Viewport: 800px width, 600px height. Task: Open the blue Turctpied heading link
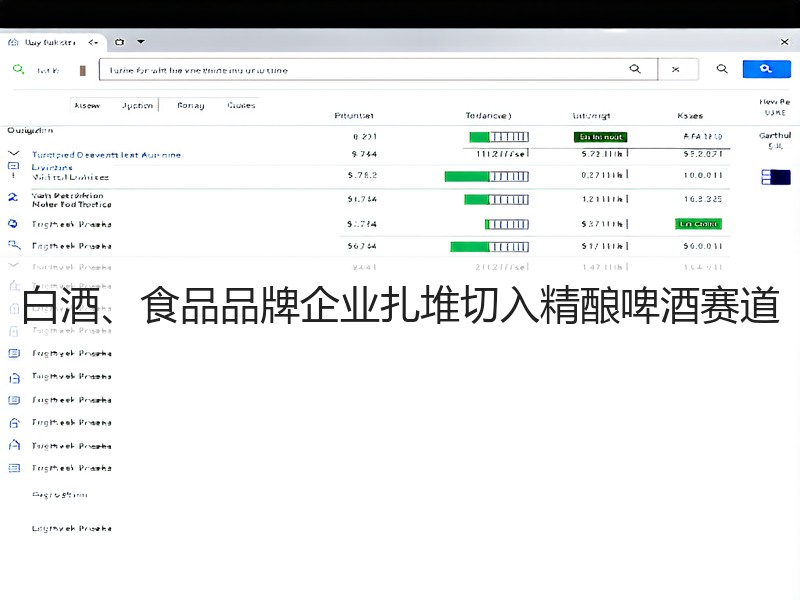pyautogui.click(x=106, y=155)
